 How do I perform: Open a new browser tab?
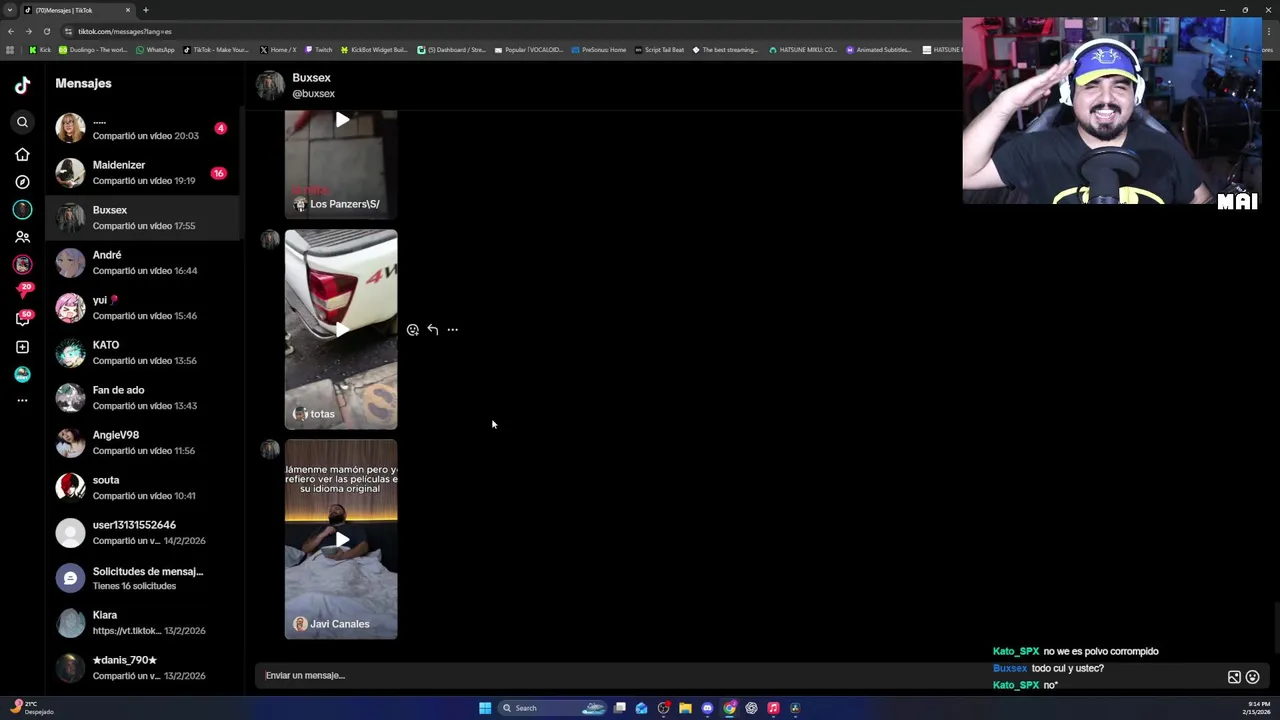145,10
